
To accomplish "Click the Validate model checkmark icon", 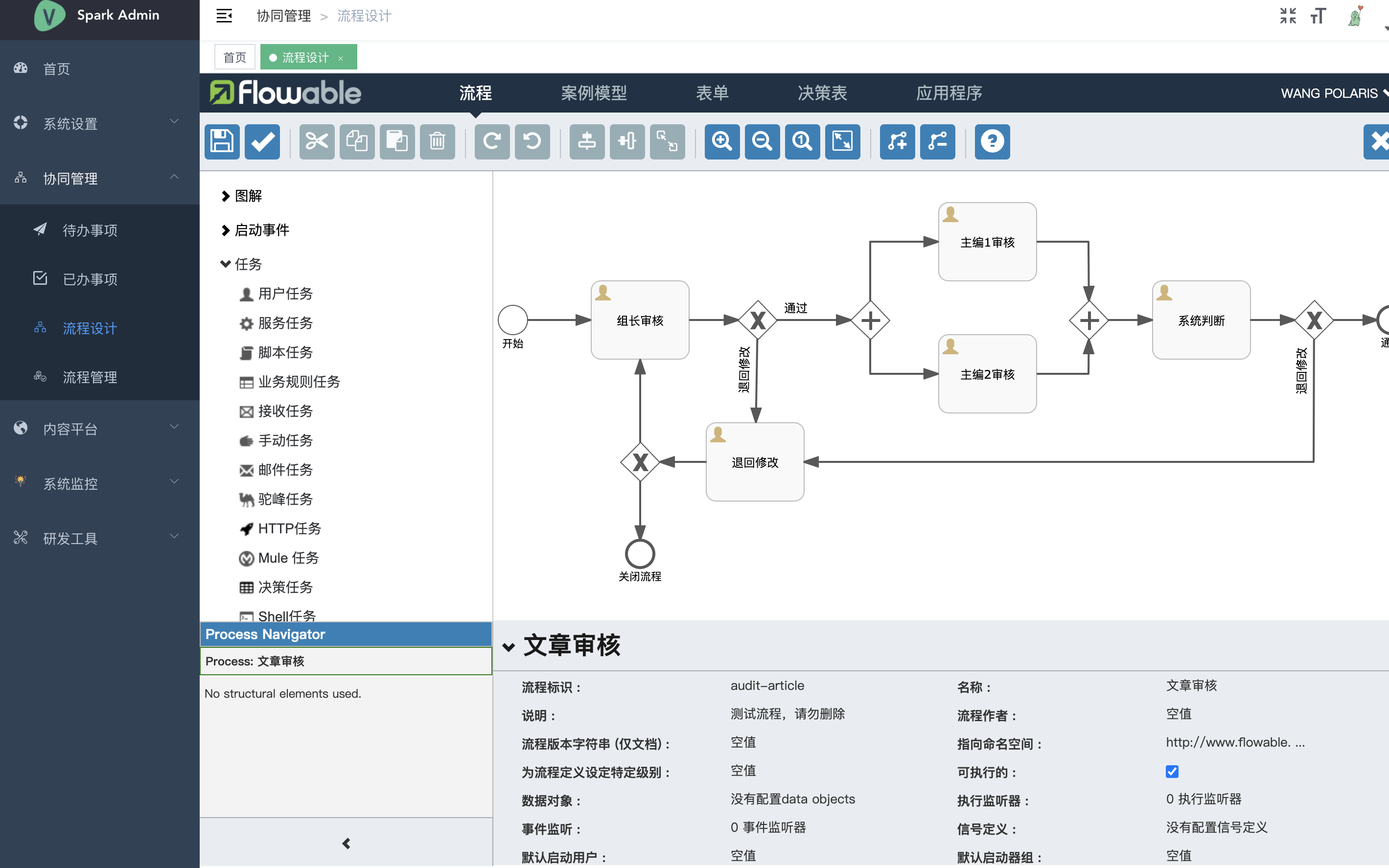I will coord(262,141).
